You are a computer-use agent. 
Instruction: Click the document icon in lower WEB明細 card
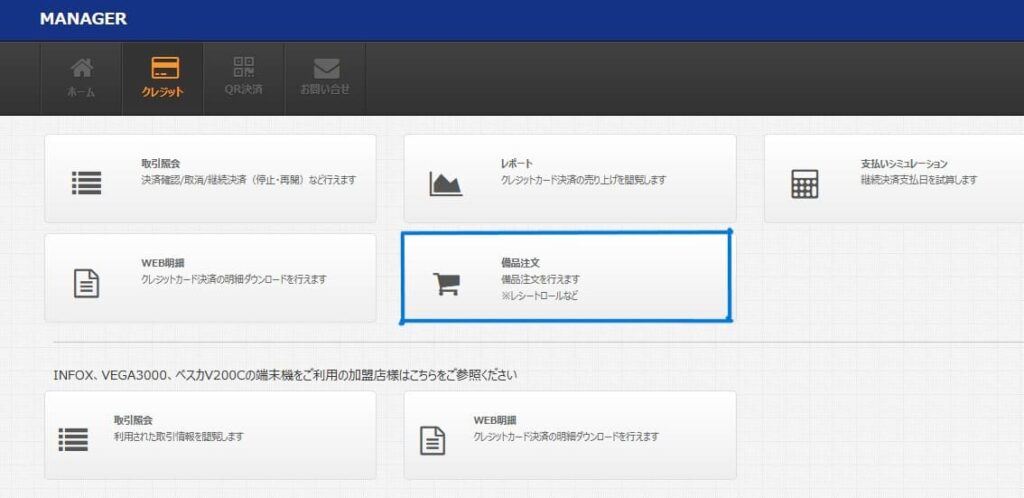(x=432, y=439)
